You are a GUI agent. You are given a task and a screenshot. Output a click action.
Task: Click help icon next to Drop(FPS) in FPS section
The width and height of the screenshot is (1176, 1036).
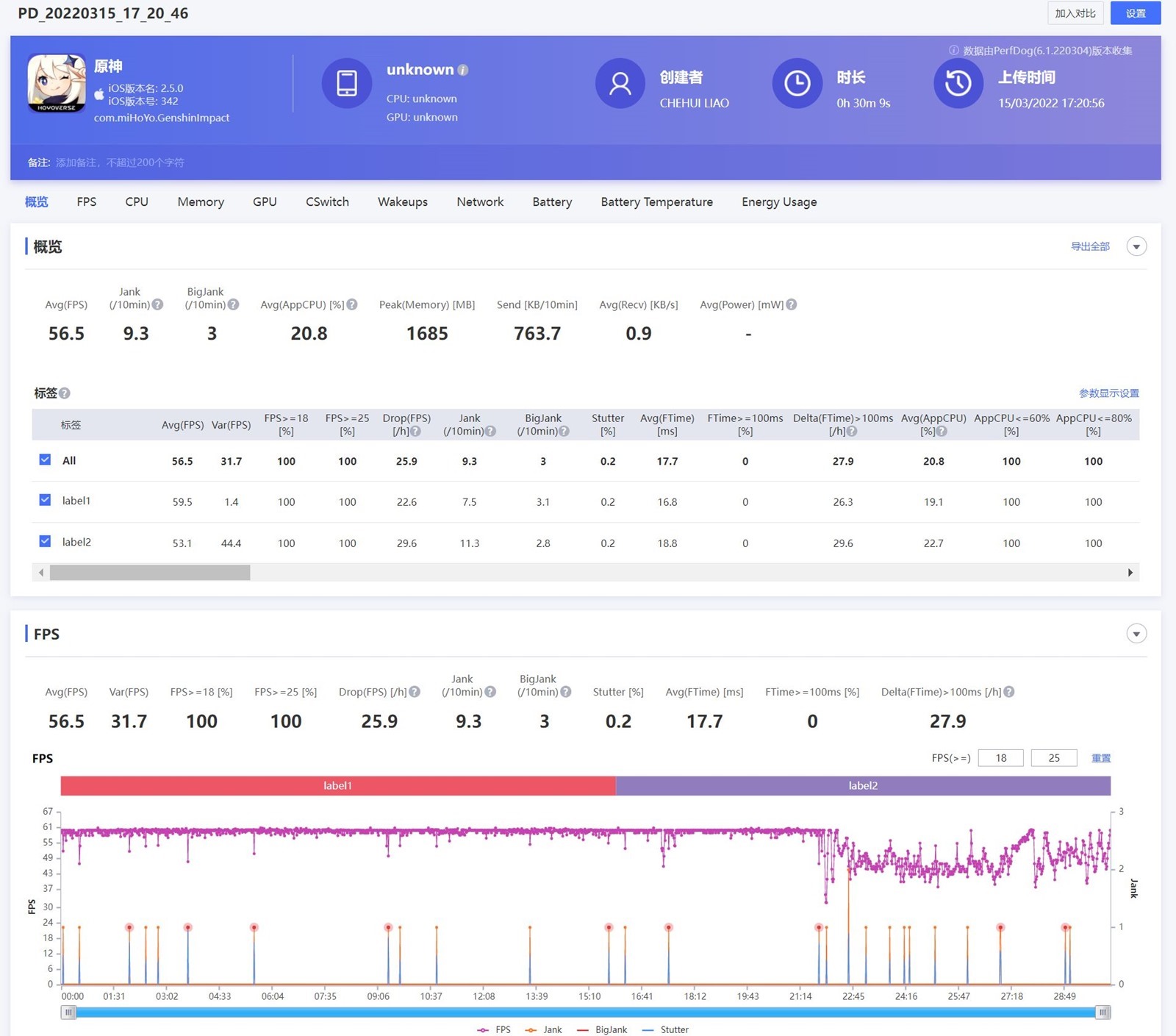click(415, 692)
